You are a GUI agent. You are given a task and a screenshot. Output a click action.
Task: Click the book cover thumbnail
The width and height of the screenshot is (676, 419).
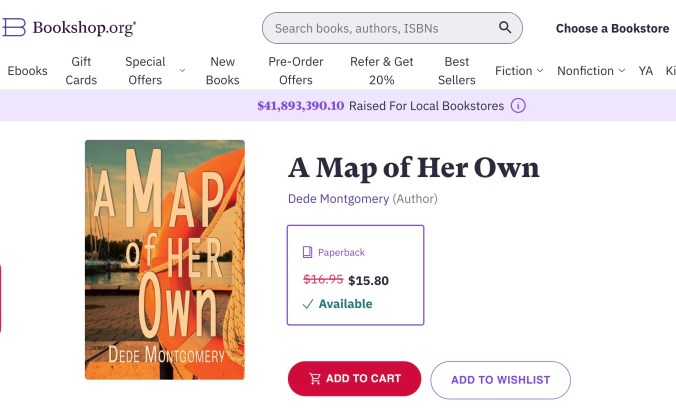click(x=165, y=259)
